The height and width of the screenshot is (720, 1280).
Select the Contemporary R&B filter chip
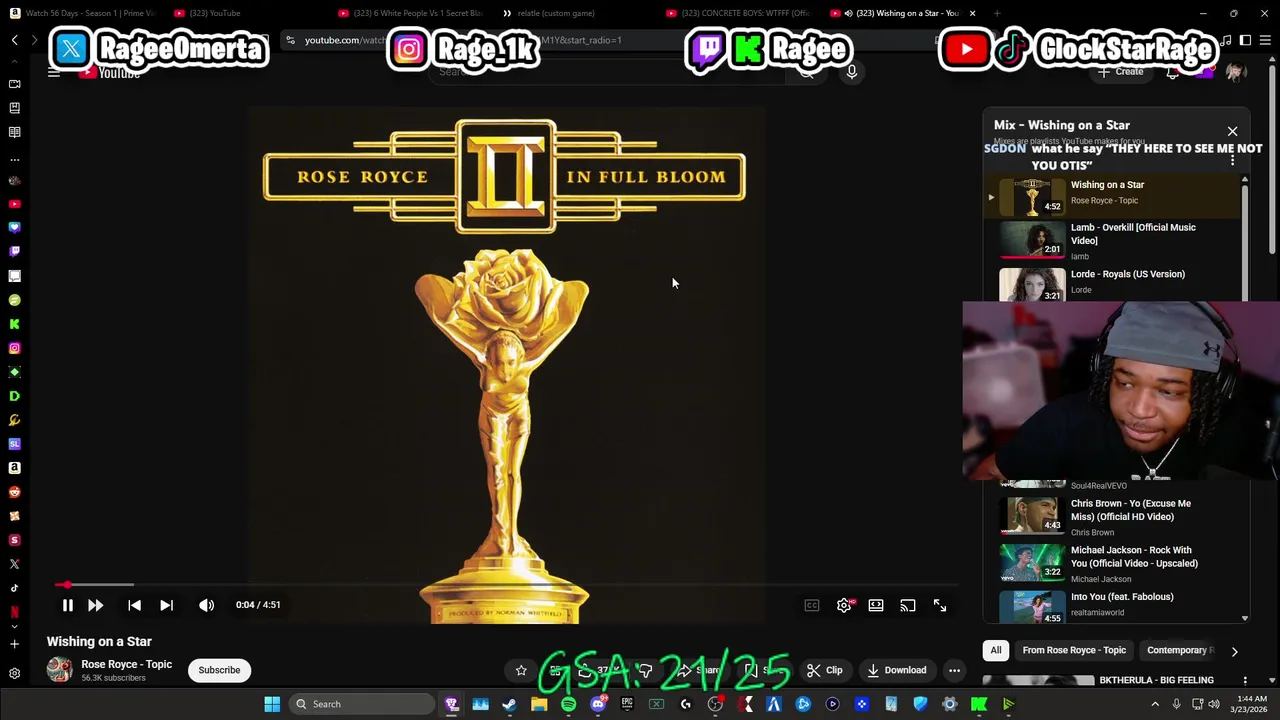click(x=1179, y=650)
